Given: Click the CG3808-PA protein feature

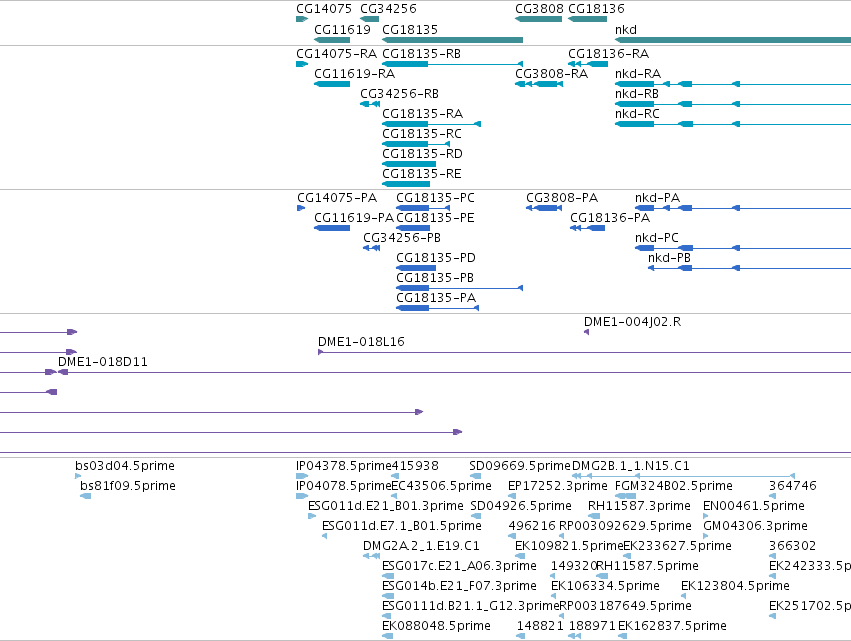Looking at the screenshot, I should tap(544, 208).
